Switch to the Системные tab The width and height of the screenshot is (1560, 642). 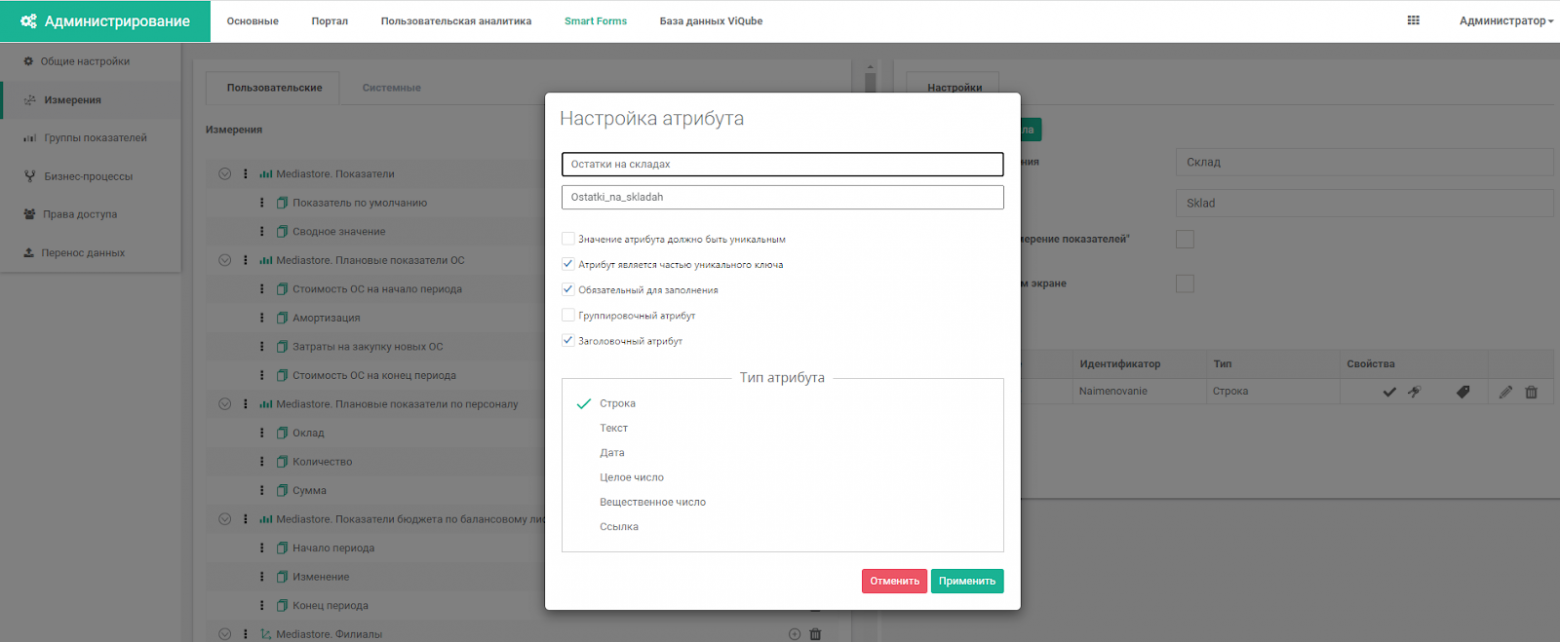[x=391, y=88]
